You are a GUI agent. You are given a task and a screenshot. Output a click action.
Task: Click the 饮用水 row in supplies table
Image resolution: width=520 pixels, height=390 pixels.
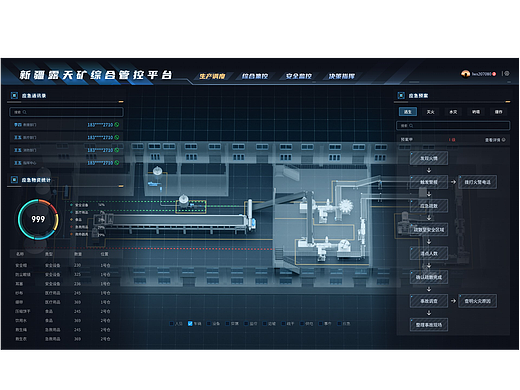63,320
